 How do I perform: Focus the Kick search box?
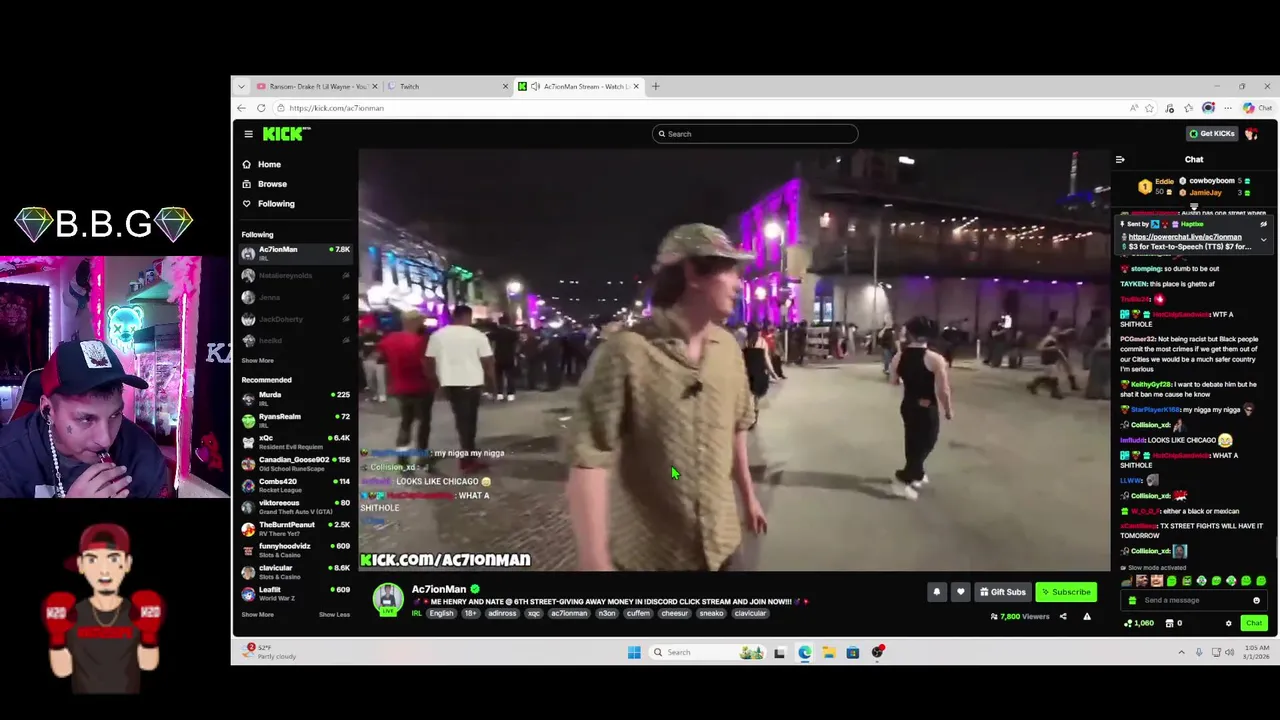coord(755,134)
